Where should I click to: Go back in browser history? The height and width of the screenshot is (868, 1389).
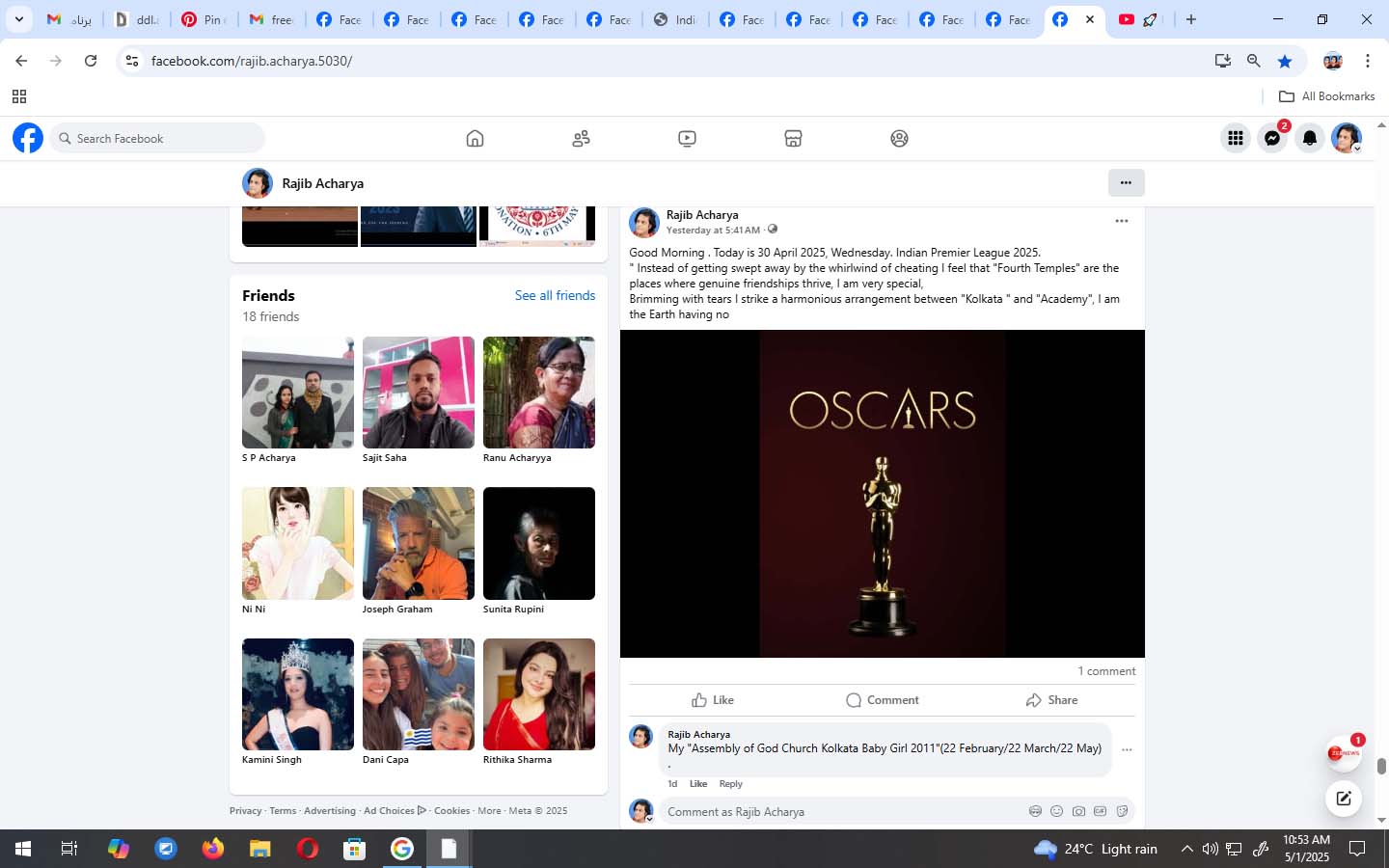pyautogui.click(x=21, y=61)
